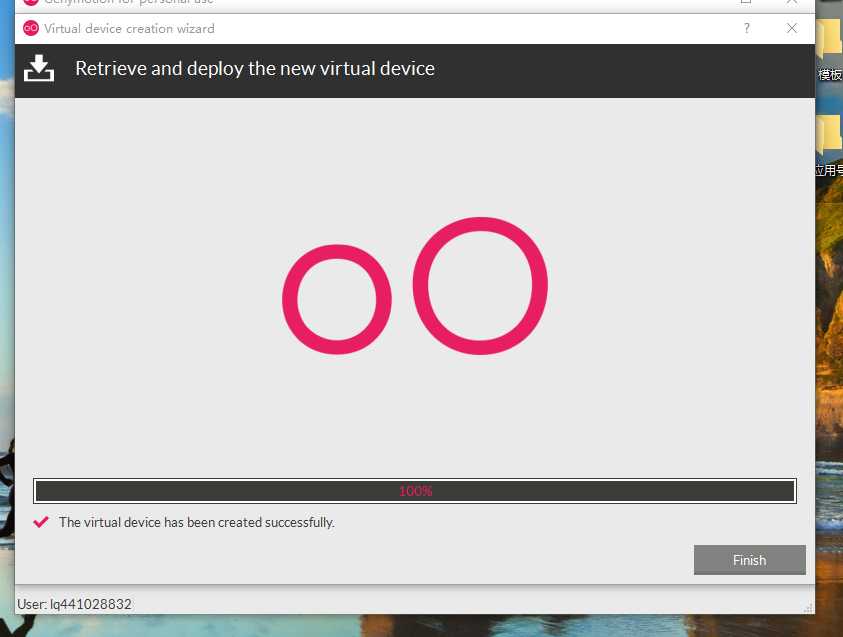Click the 100% progress bar
Image resolution: width=843 pixels, height=637 pixels.
[415, 491]
